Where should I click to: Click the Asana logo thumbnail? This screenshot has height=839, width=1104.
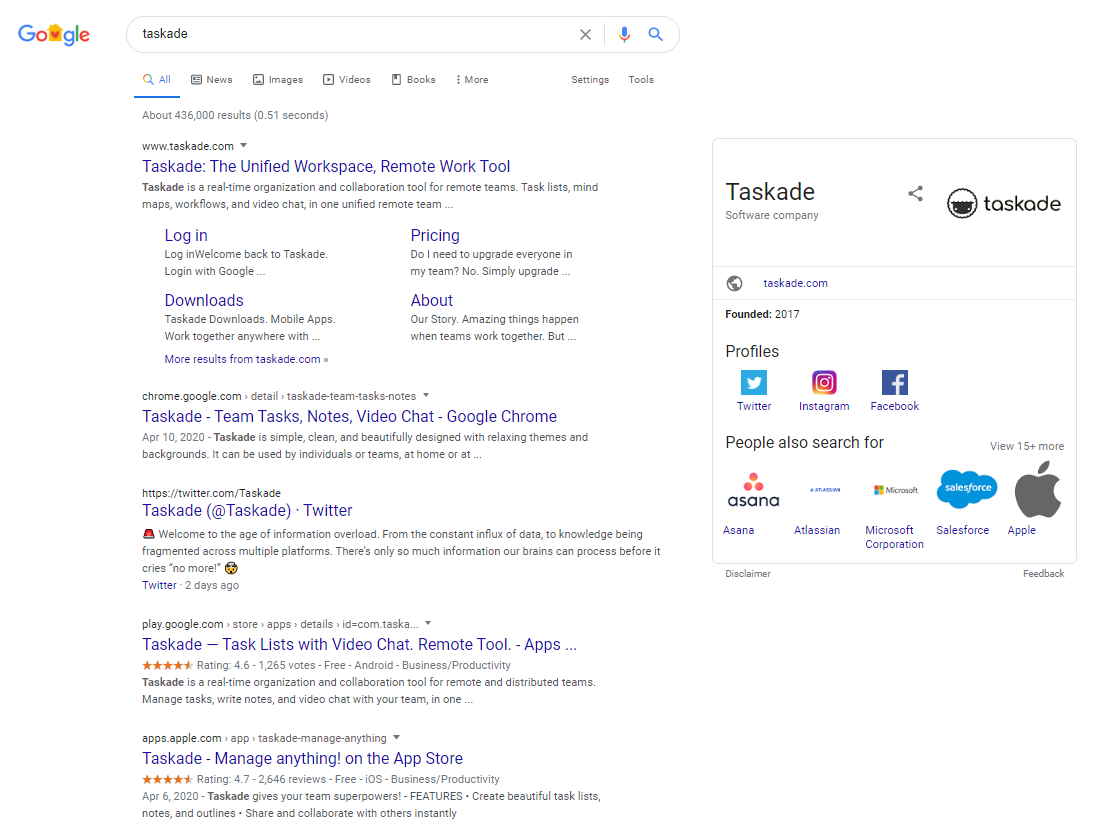(753, 490)
